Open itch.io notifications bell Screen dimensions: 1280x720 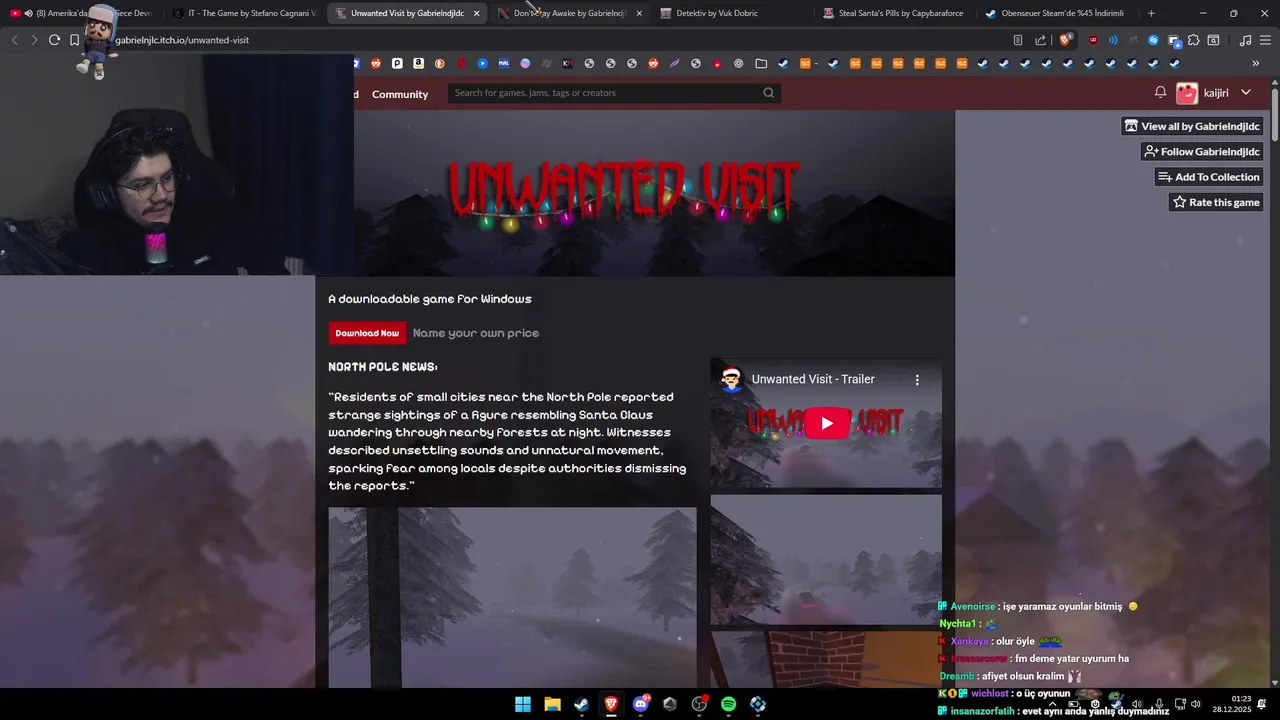pos(1160,92)
